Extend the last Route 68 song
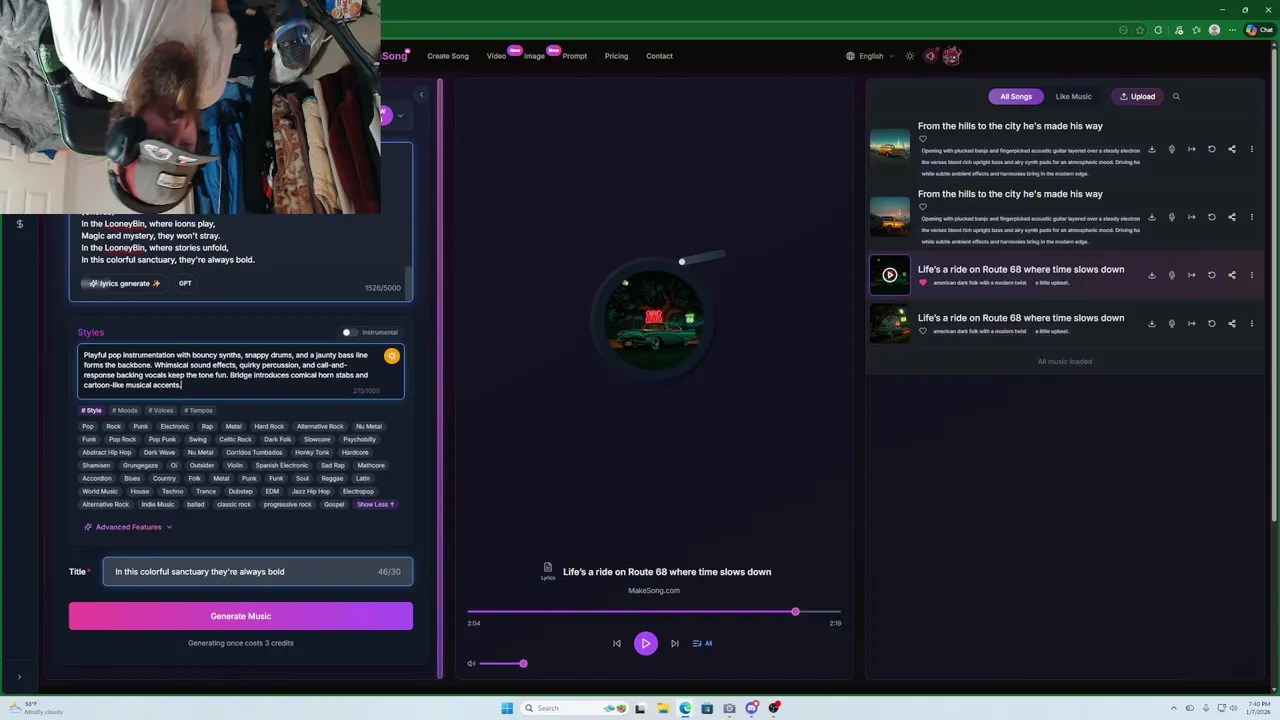 [1191, 323]
